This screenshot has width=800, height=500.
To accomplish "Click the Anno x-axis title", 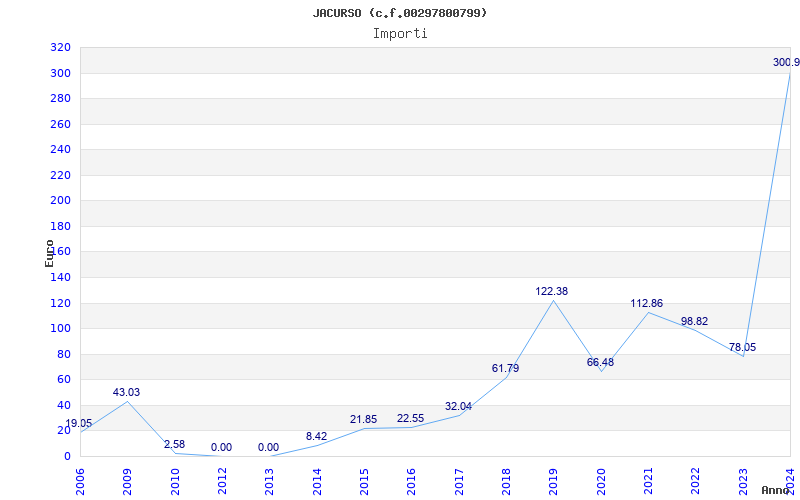I will pyautogui.click(x=776, y=490).
